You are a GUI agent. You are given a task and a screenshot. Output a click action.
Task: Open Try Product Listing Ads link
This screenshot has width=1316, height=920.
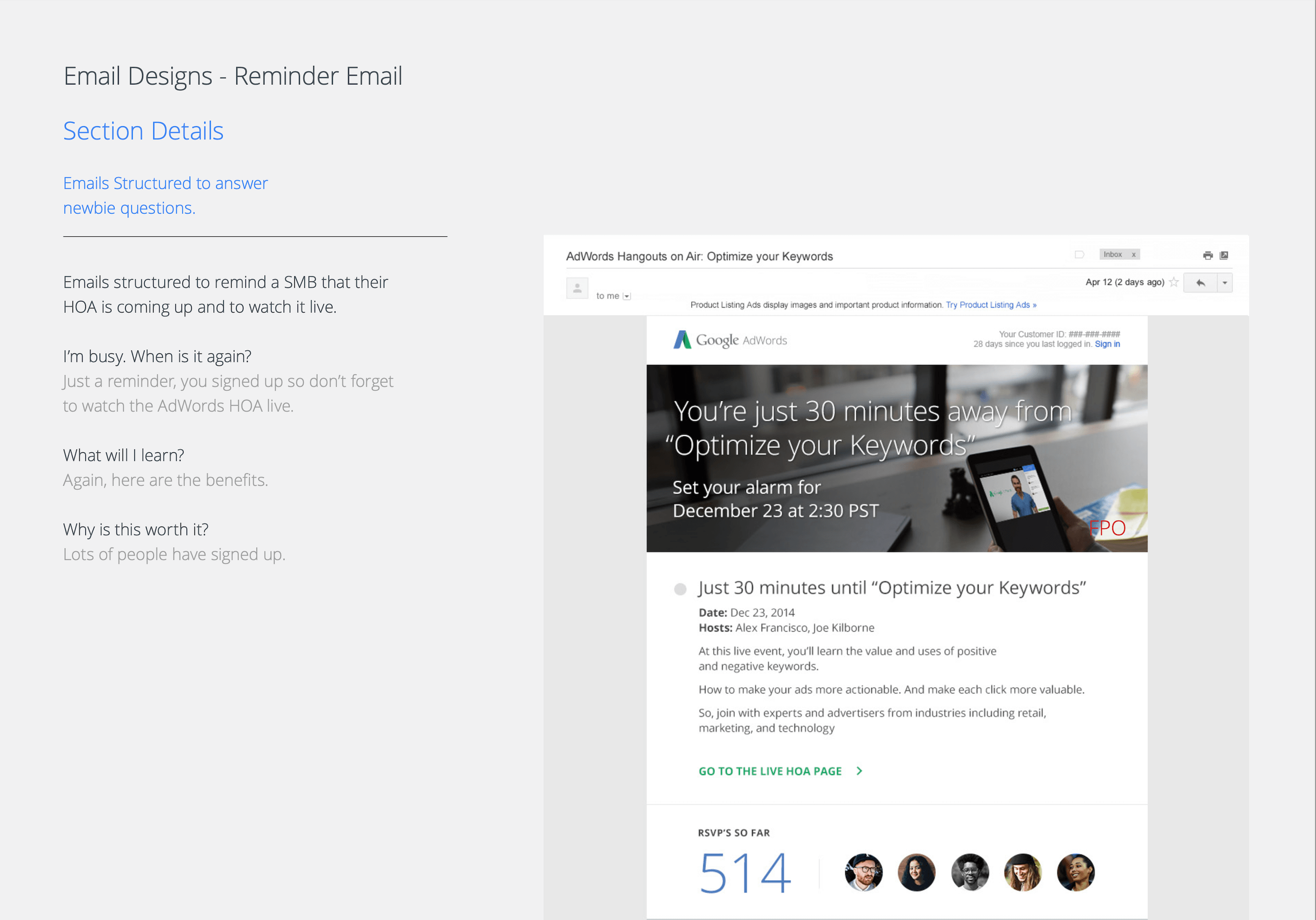(991, 305)
